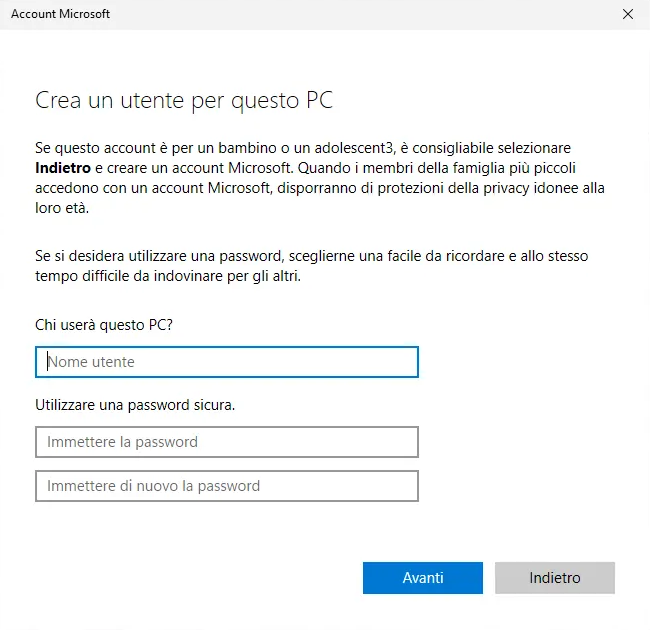
Task: Go back using the grey Indietro button
Action: (554, 578)
